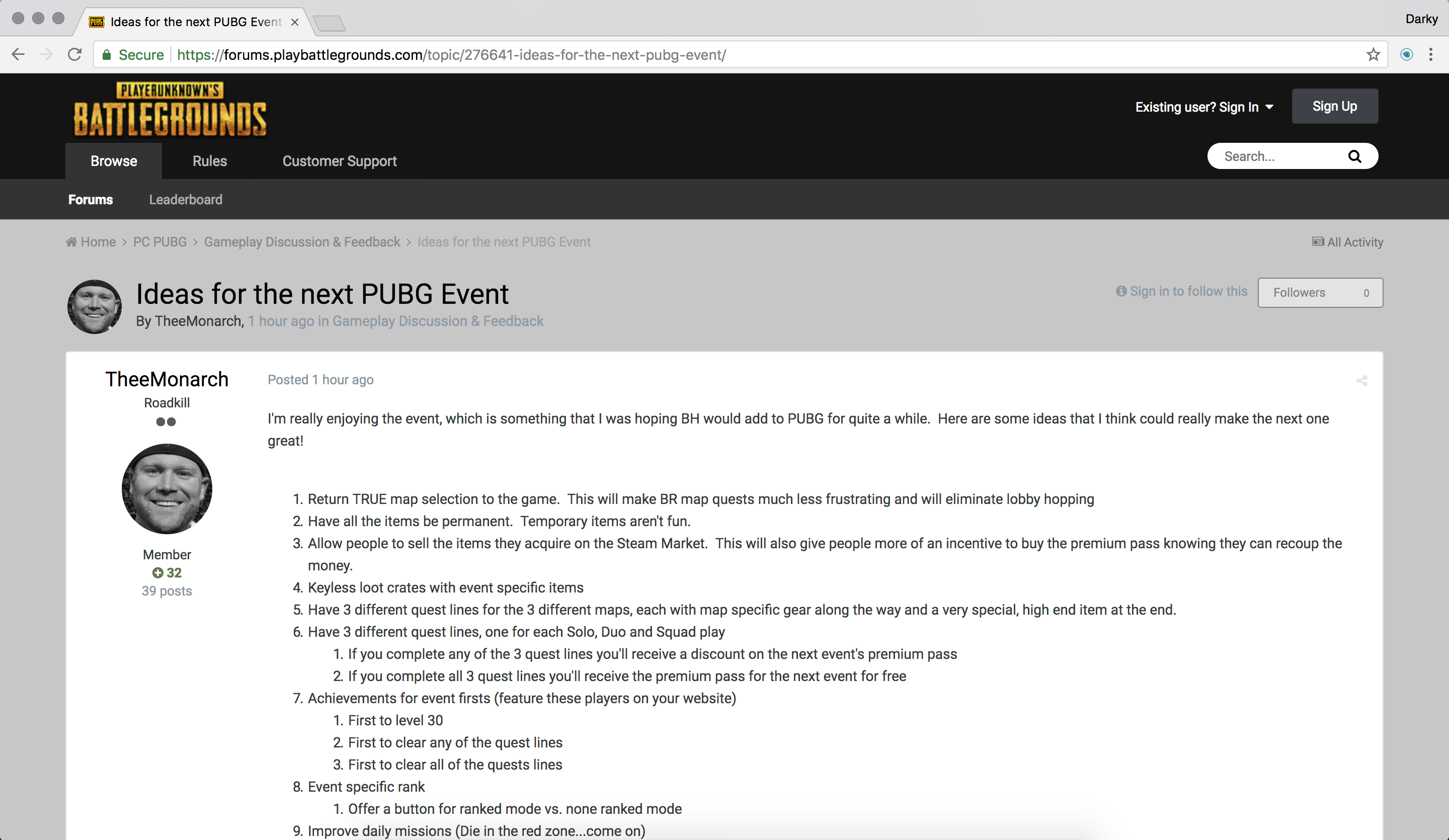Click TheeMonarch username in post sidebar
This screenshot has width=1449, height=840.
pos(167,379)
